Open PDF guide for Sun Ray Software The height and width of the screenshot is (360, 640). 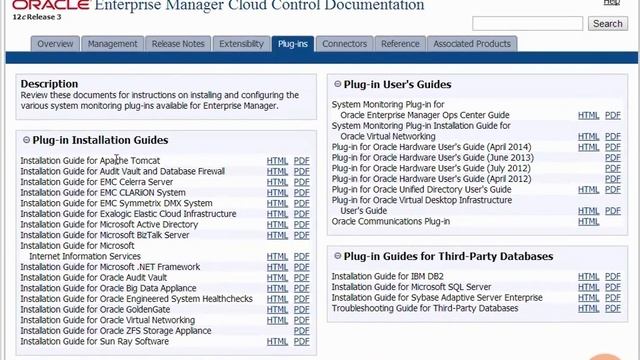coord(302,342)
